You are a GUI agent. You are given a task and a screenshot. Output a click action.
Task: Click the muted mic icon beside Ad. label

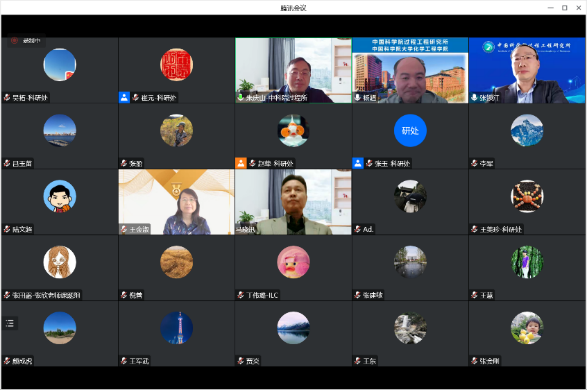pos(358,229)
